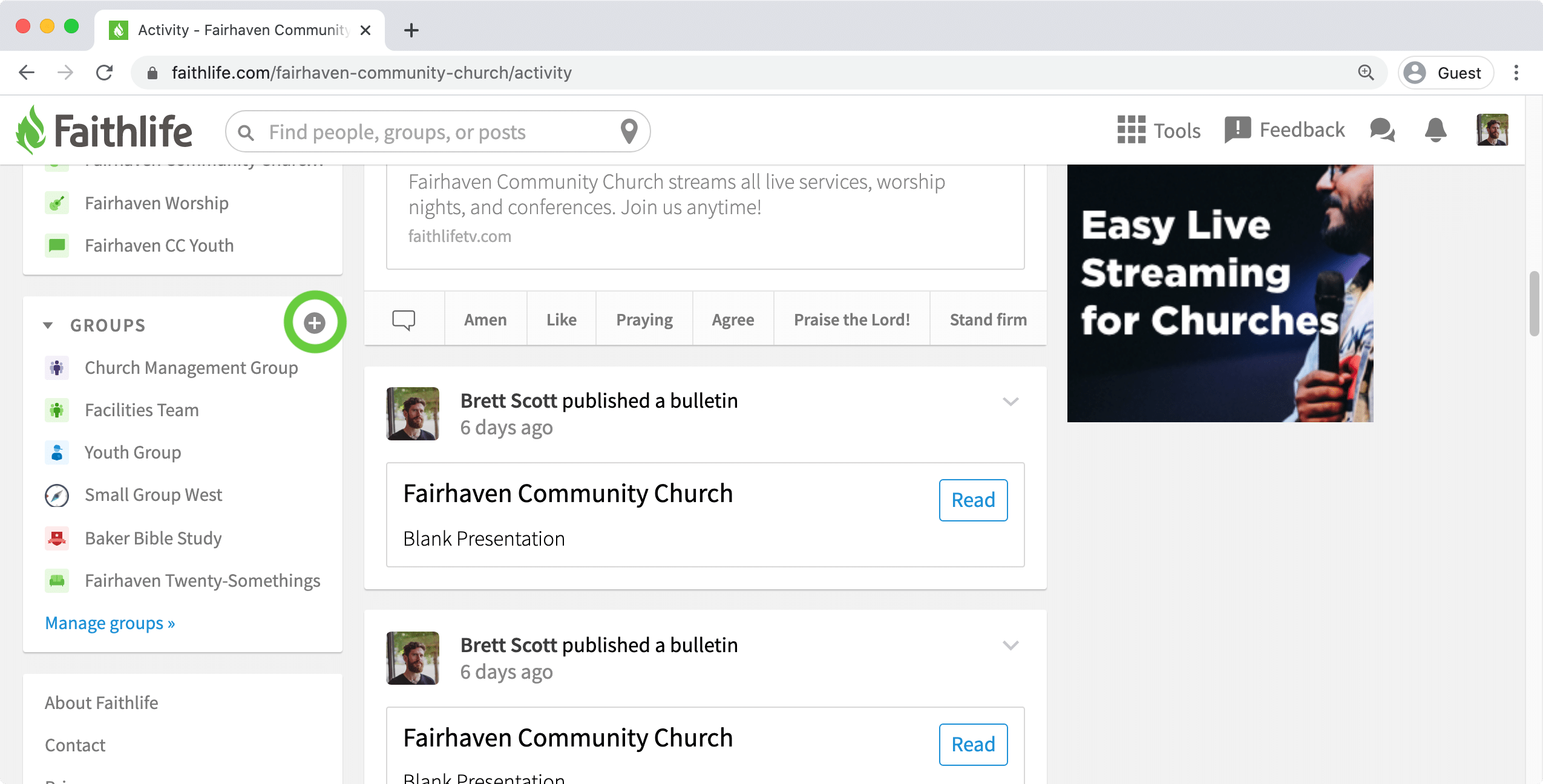Screen dimensions: 1543x784
Task: Click the Youth Group icon
Action: point(57,452)
